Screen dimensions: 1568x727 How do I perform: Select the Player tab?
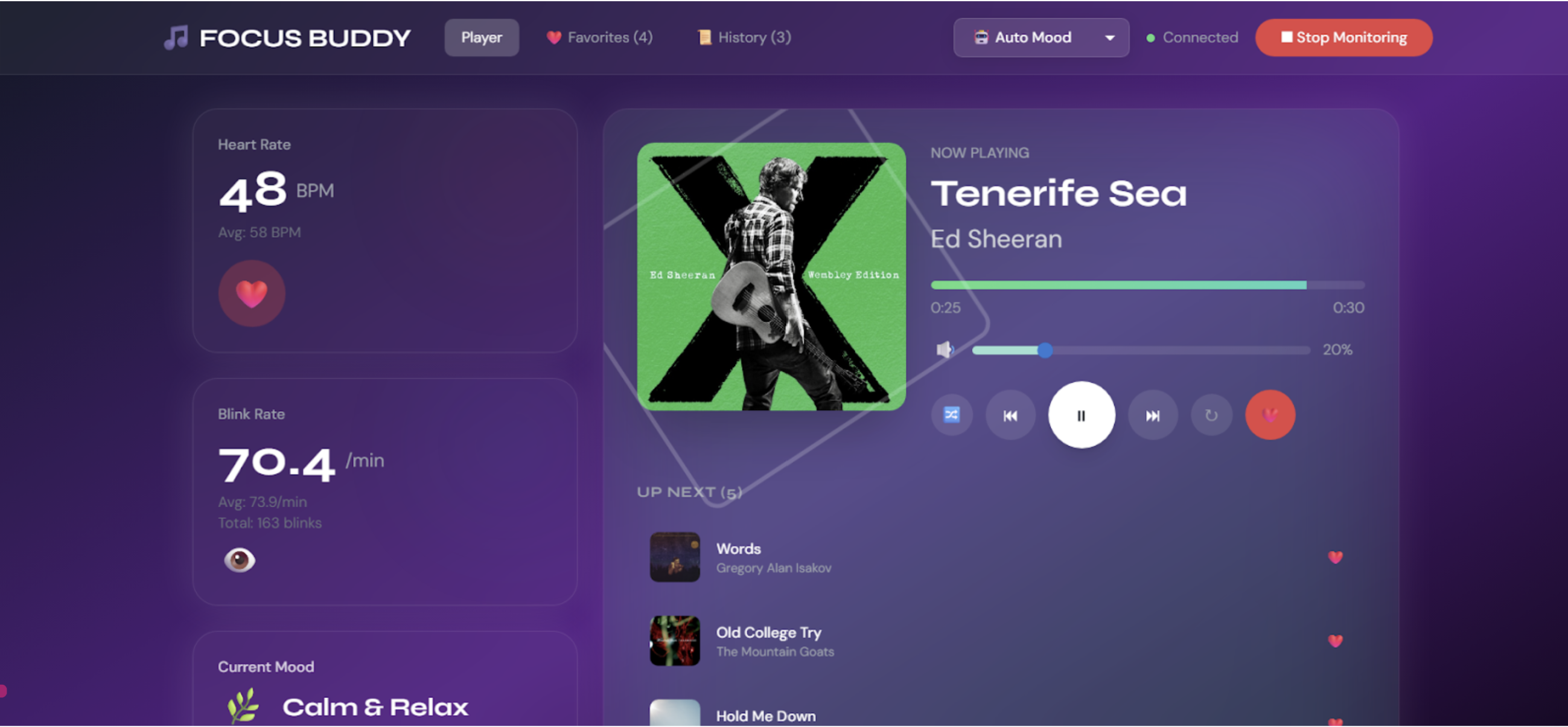tap(482, 38)
